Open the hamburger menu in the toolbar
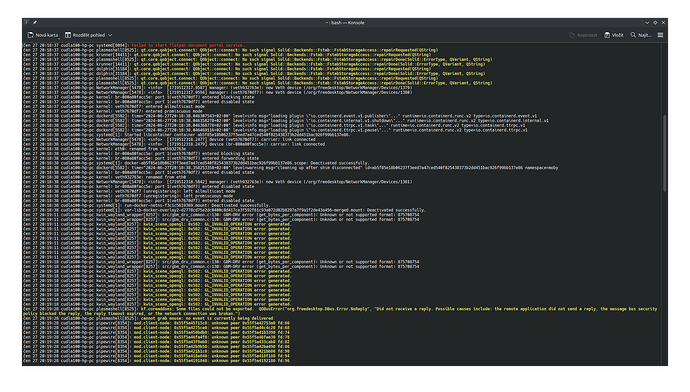This screenshot has height=392, width=690. pyautogui.click(x=661, y=35)
